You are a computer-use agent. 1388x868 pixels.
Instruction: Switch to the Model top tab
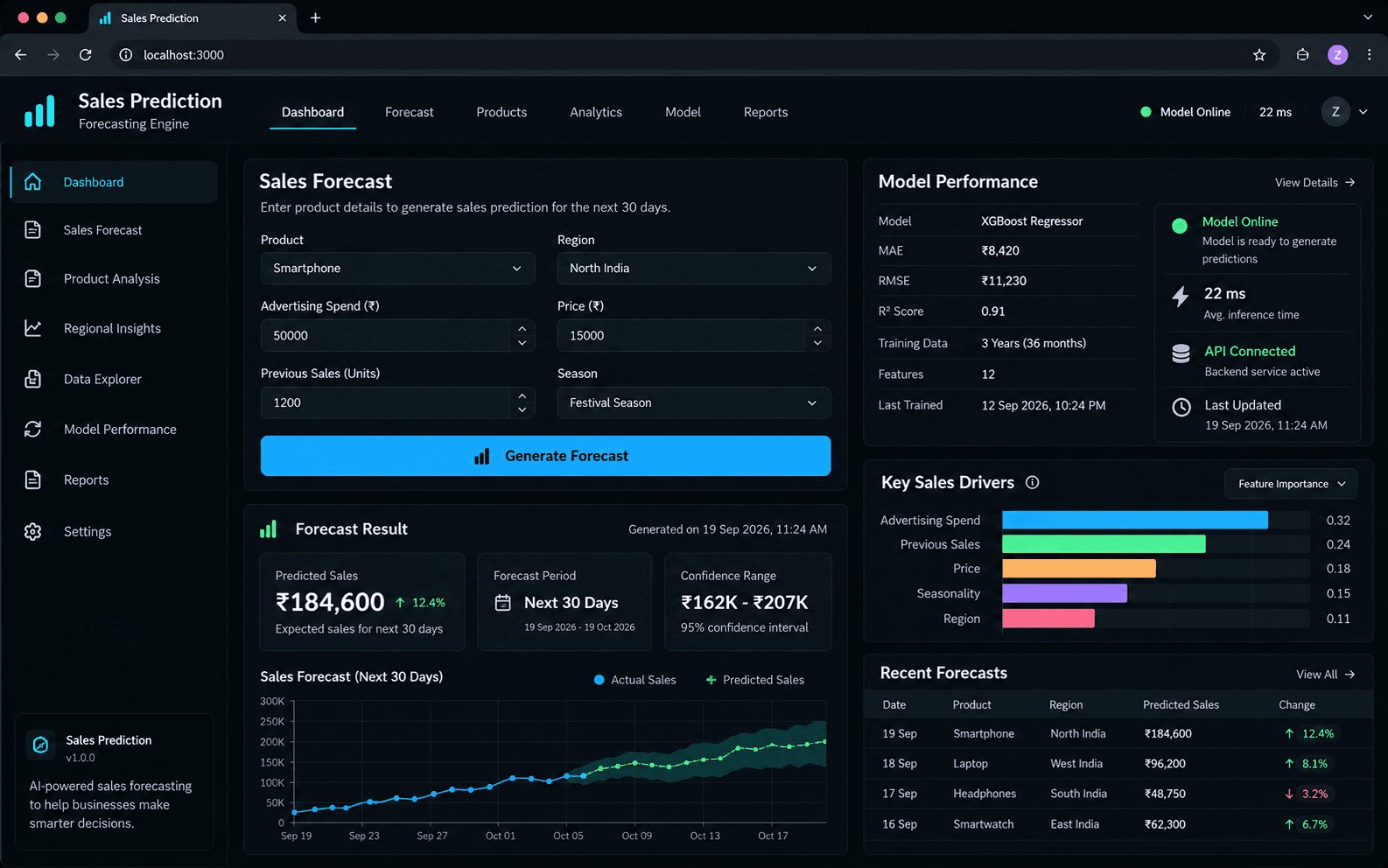[x=683, y=112]
